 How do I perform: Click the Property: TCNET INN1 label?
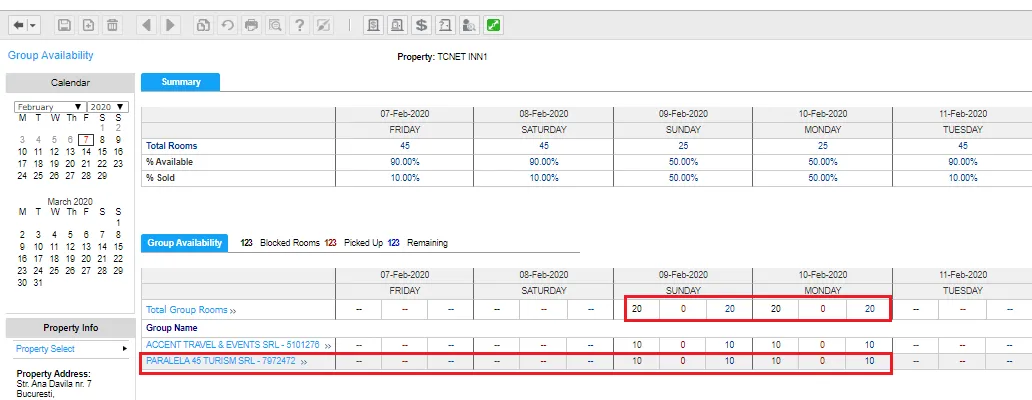pos(442,57)
